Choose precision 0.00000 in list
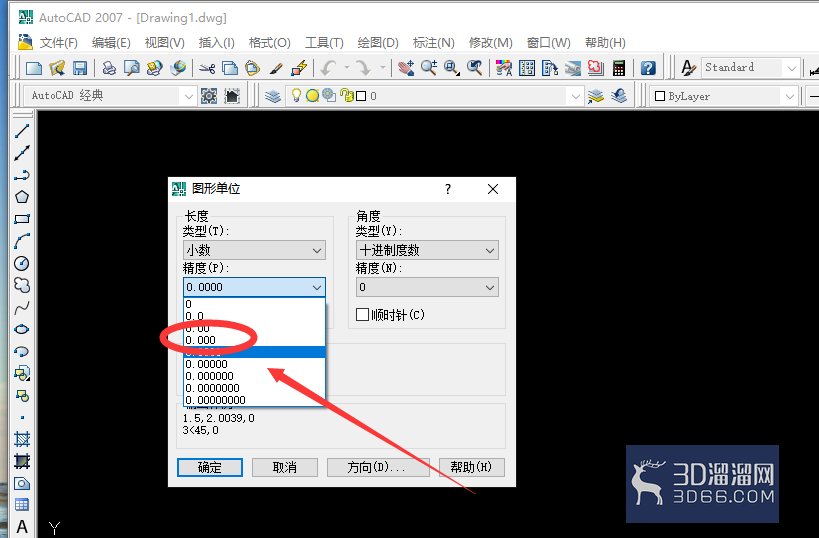This screenshot has height=538, width=819. pos(254,364)
